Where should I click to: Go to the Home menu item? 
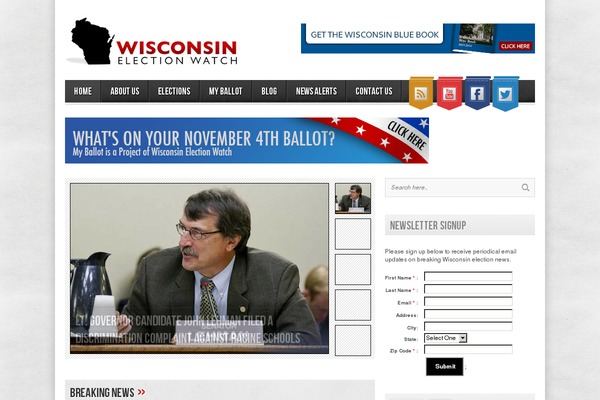click(83, 91)
